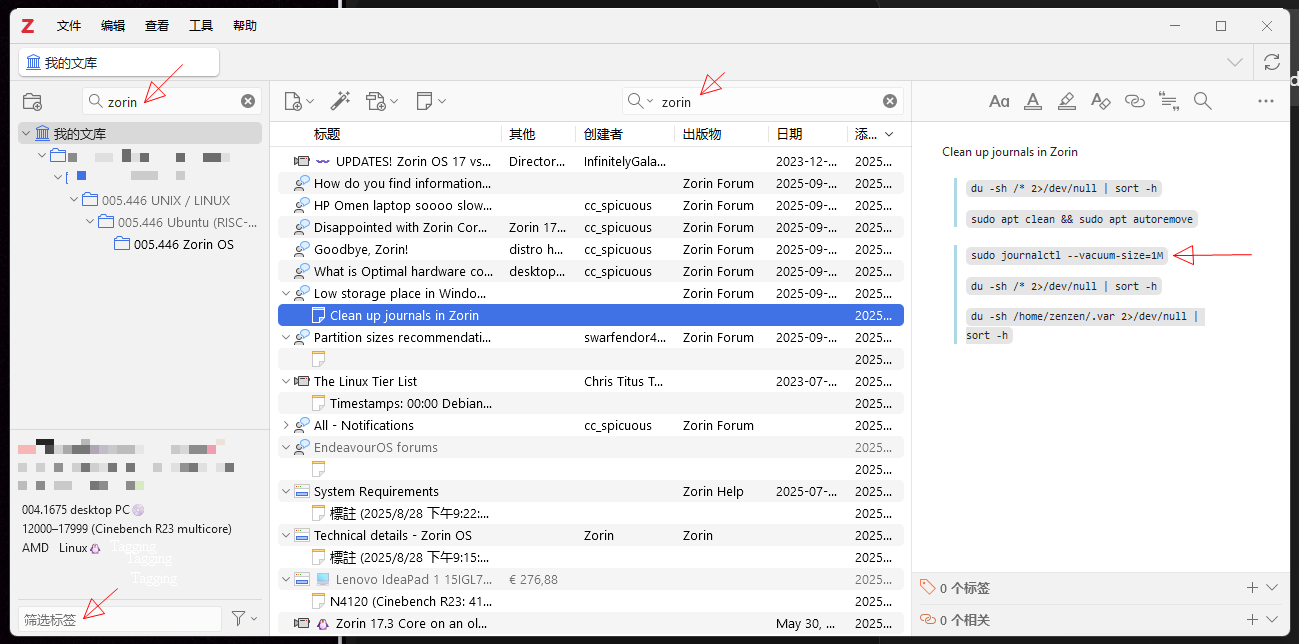Image resolution: width=1299 pixels, height=644 pixels.
Task: Click the insert link icon in note editor
Action: click(x=1134, y=101)
